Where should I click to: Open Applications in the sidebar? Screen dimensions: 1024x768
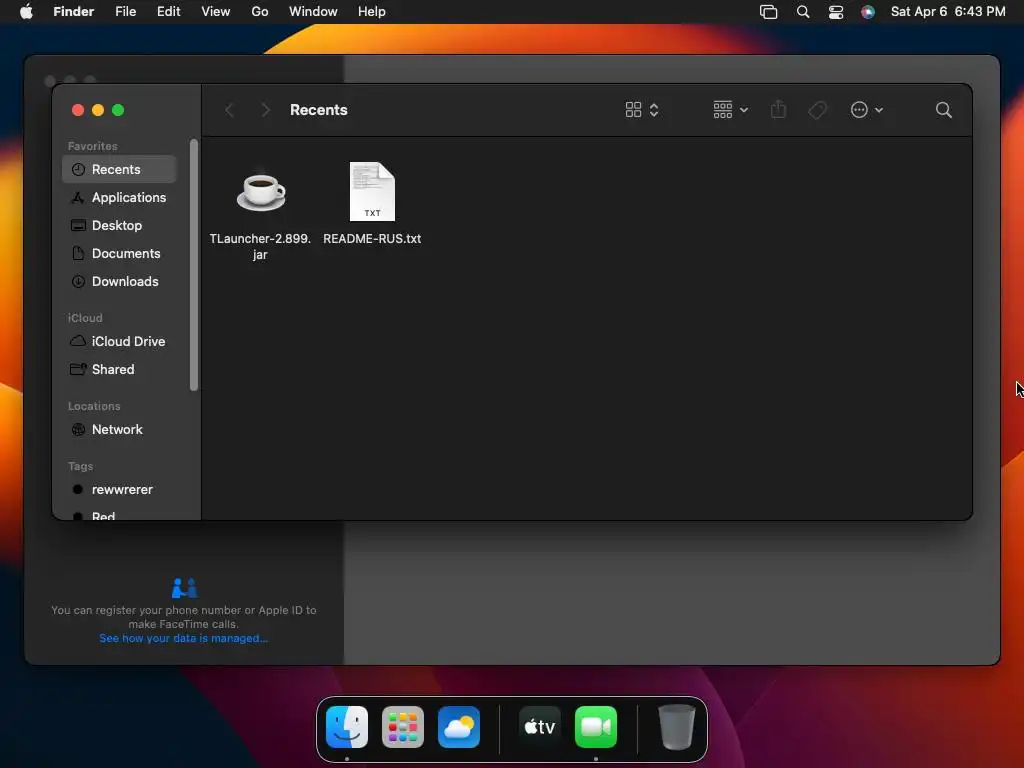[120, 197]
